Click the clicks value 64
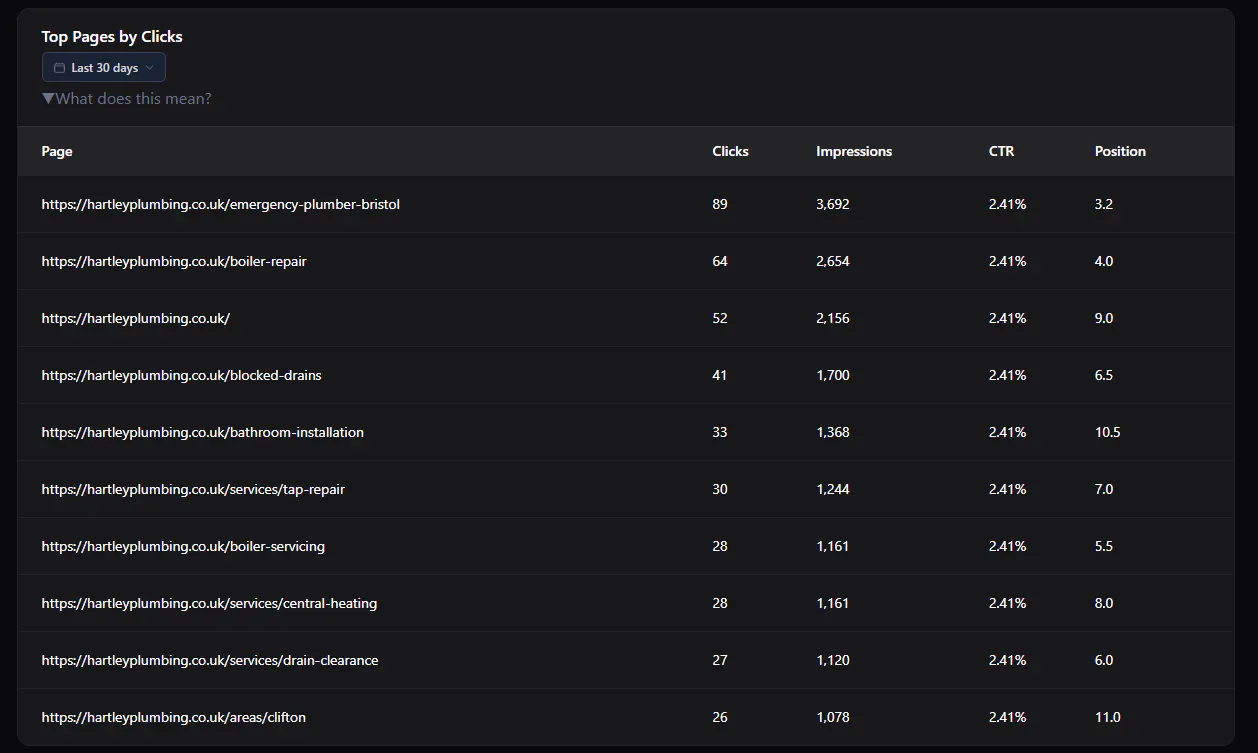Screen dimensions: 1258x753 click(720, 261)
